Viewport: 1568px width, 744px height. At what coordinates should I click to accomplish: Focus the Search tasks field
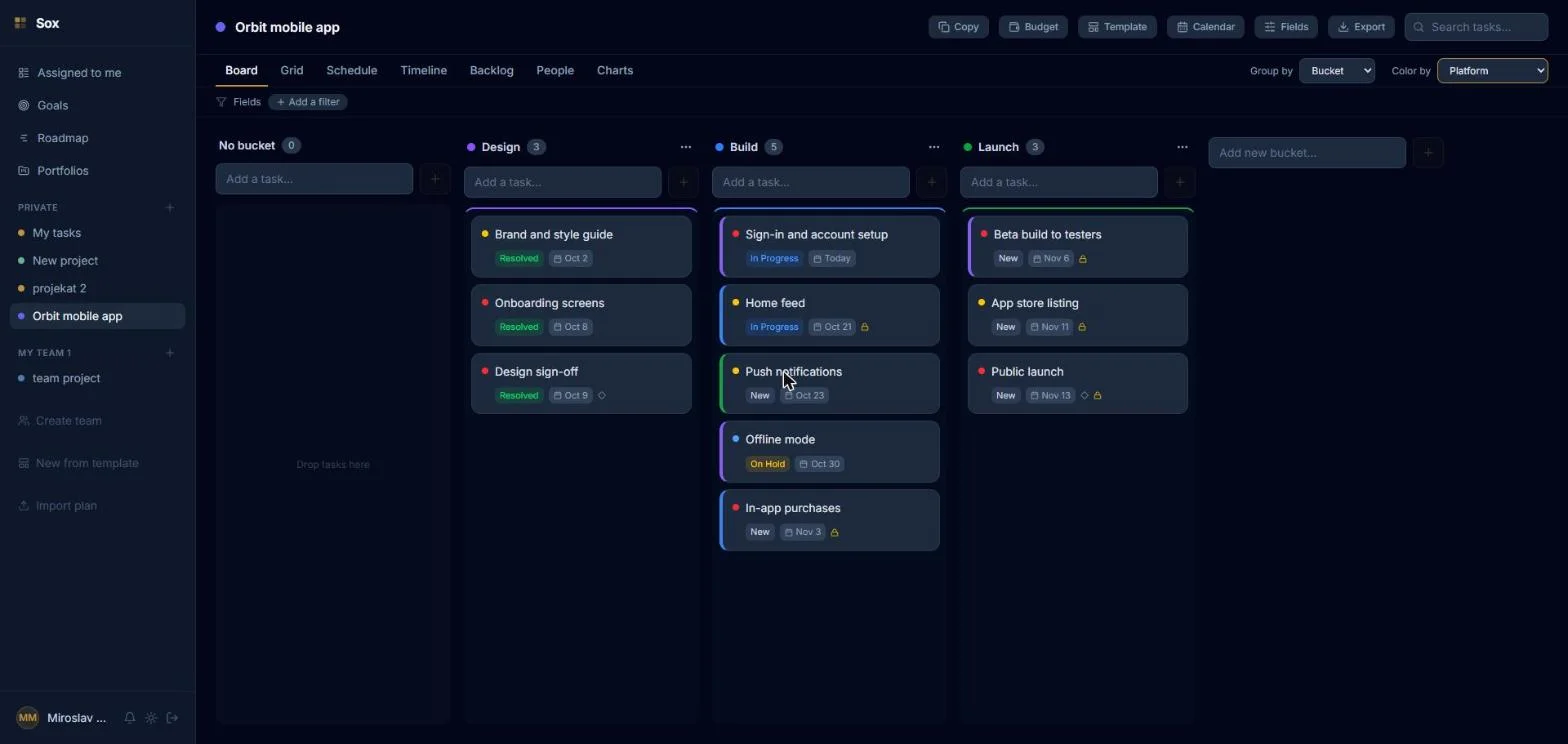[x=1476, y=27]
